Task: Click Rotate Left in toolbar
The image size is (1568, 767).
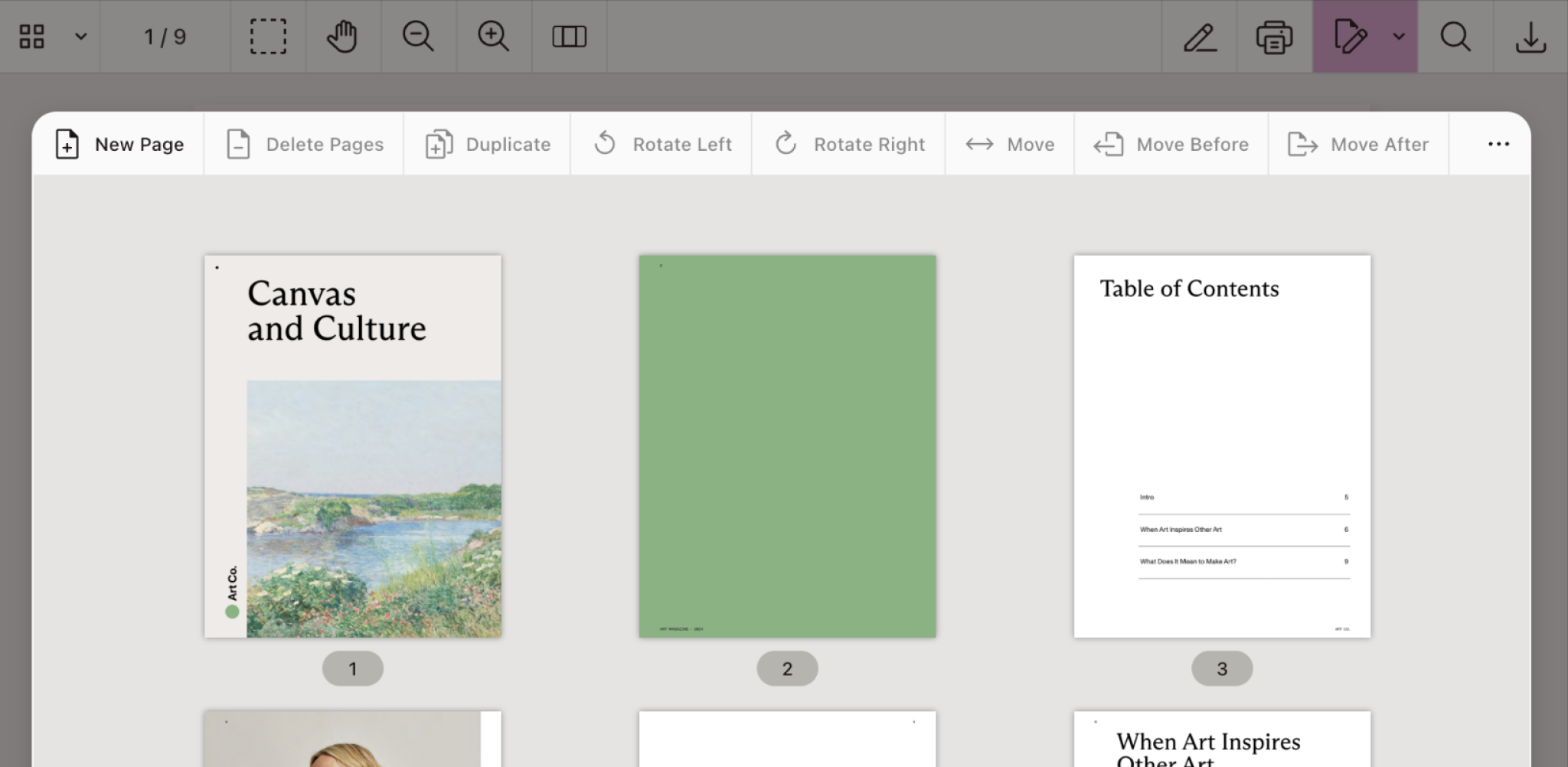Action: click(661, 144)
